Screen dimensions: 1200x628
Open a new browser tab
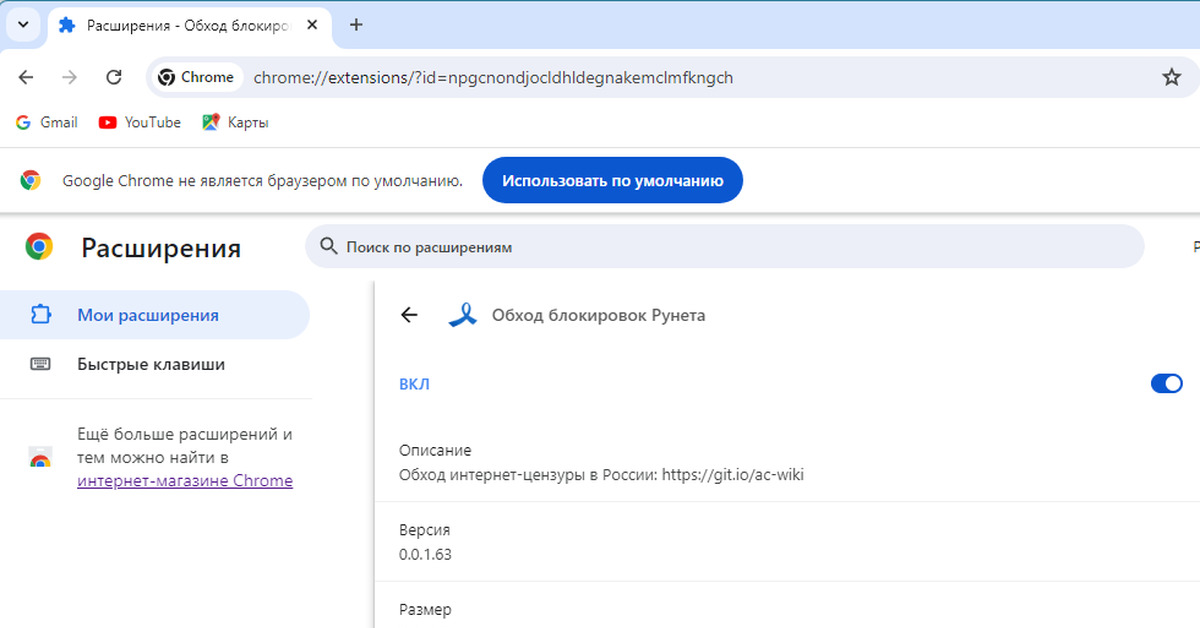356,25
